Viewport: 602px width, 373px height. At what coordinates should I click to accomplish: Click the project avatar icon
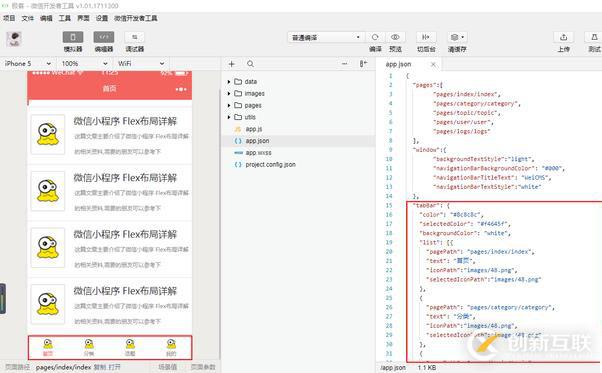coord(14,39)
